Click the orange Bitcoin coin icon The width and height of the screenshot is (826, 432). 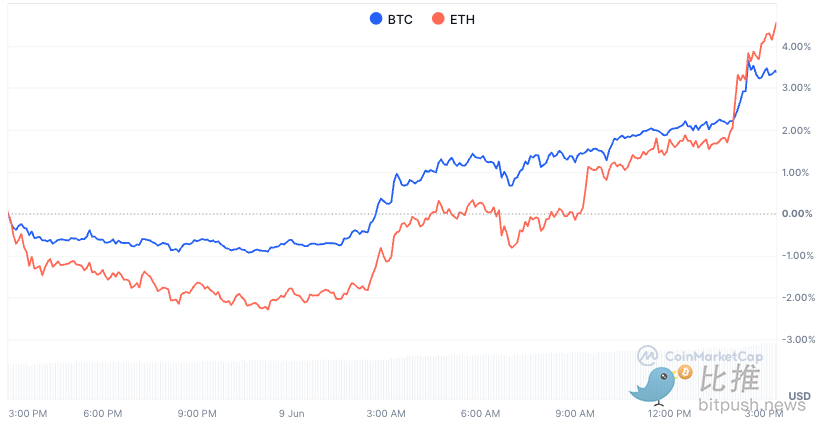[x=685, y=373]
